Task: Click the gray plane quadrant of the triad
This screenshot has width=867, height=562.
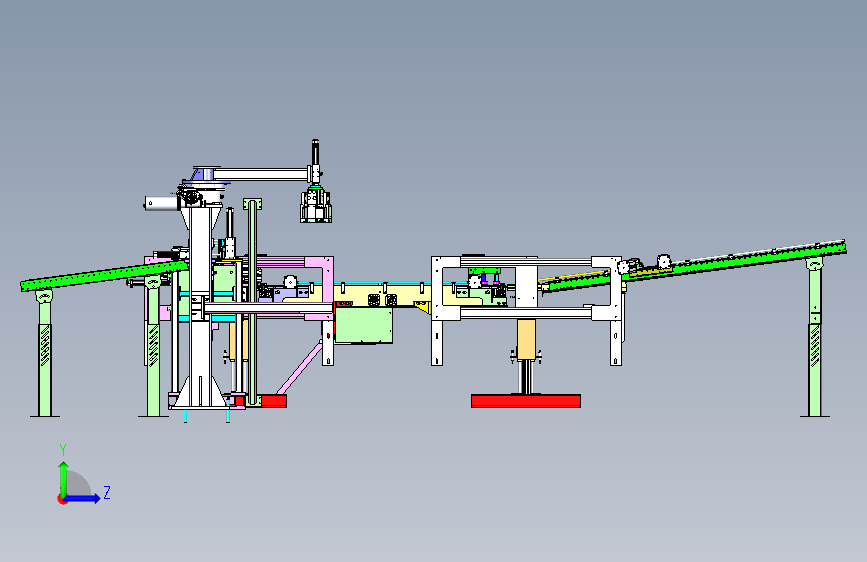Action: [79, 484]
